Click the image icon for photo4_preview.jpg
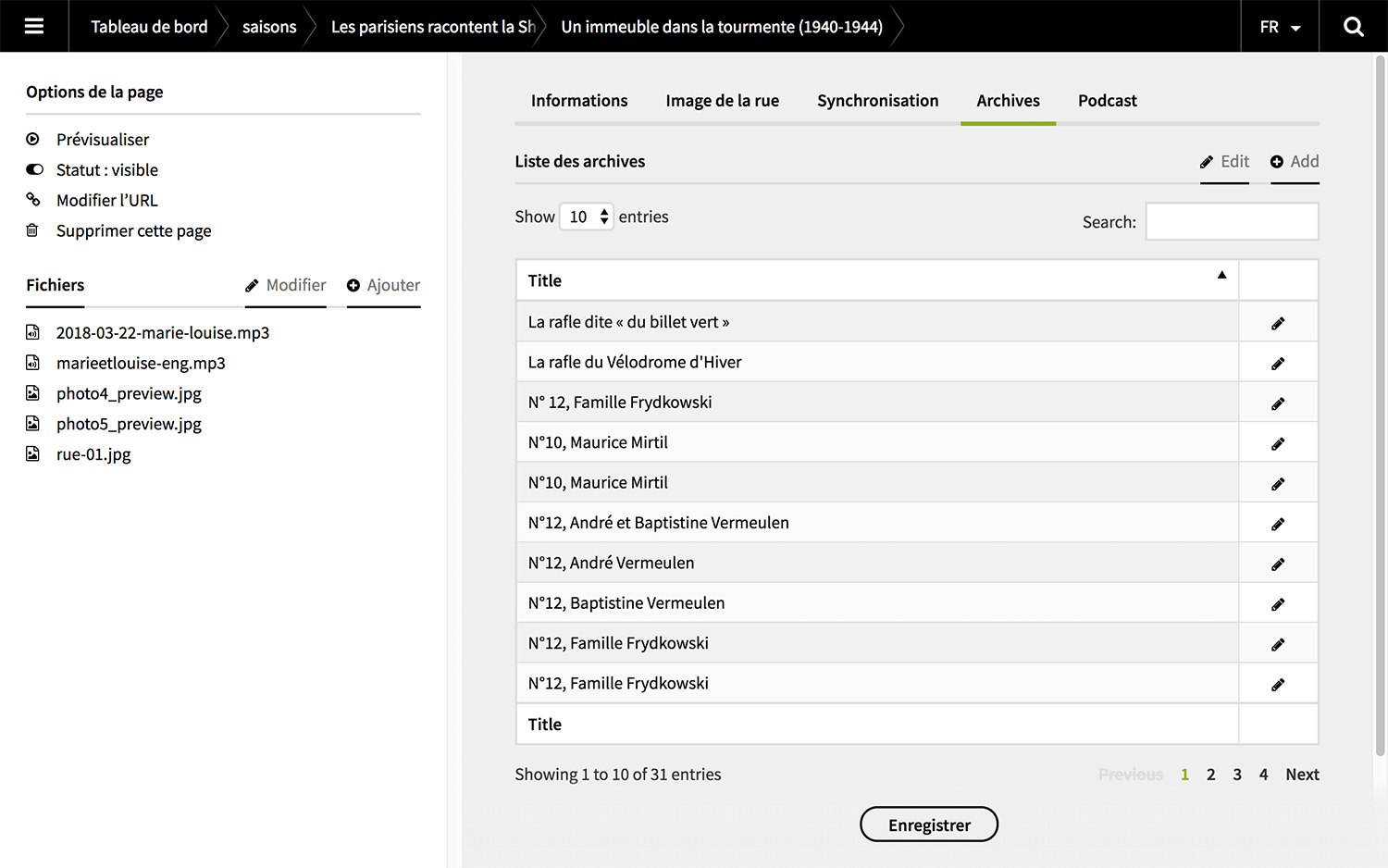 point(32,393)
